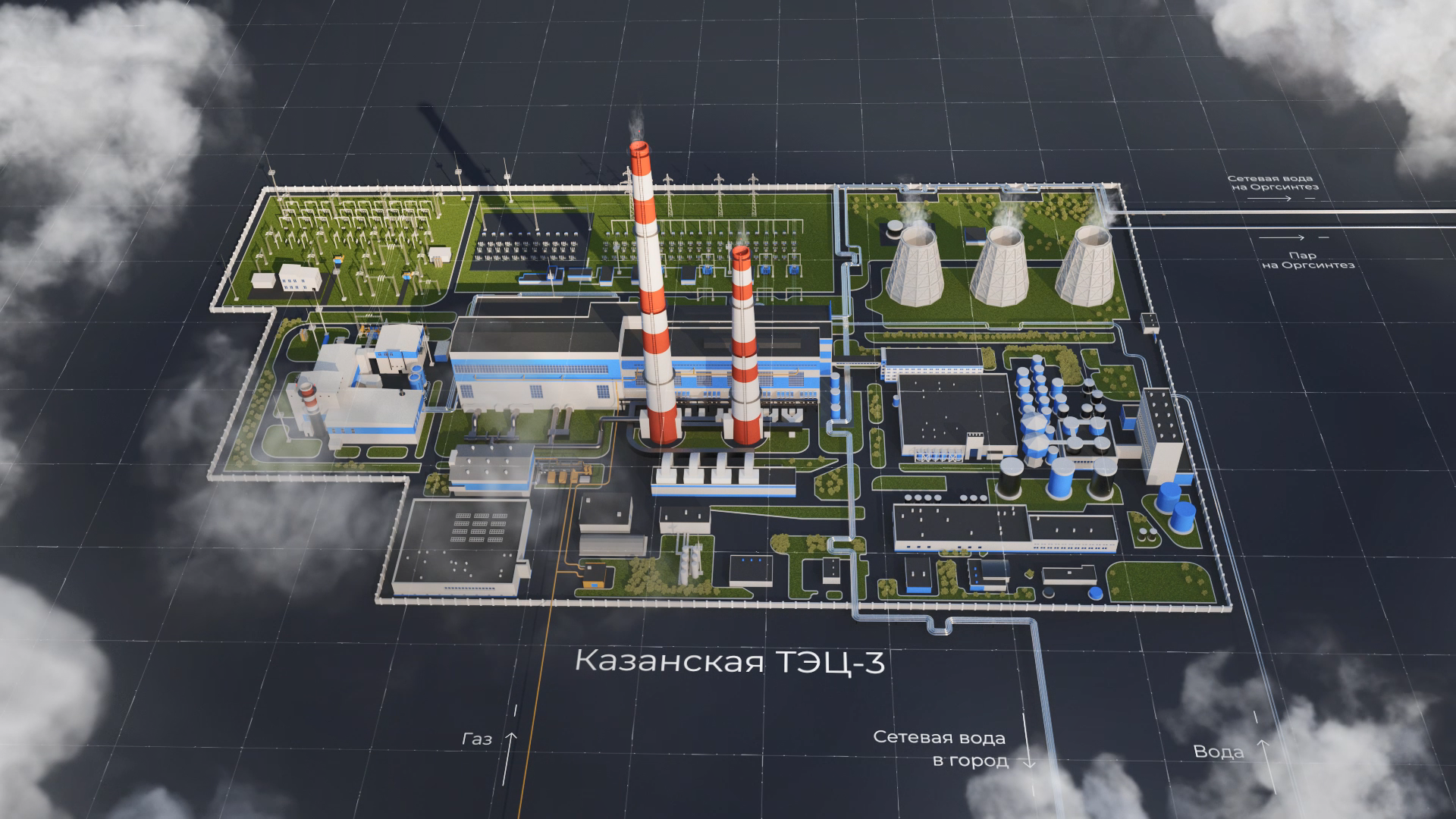Screen dimensions: 1456x819
Task: Click the tall red-white striped chimney
Action: pos(653,292)
